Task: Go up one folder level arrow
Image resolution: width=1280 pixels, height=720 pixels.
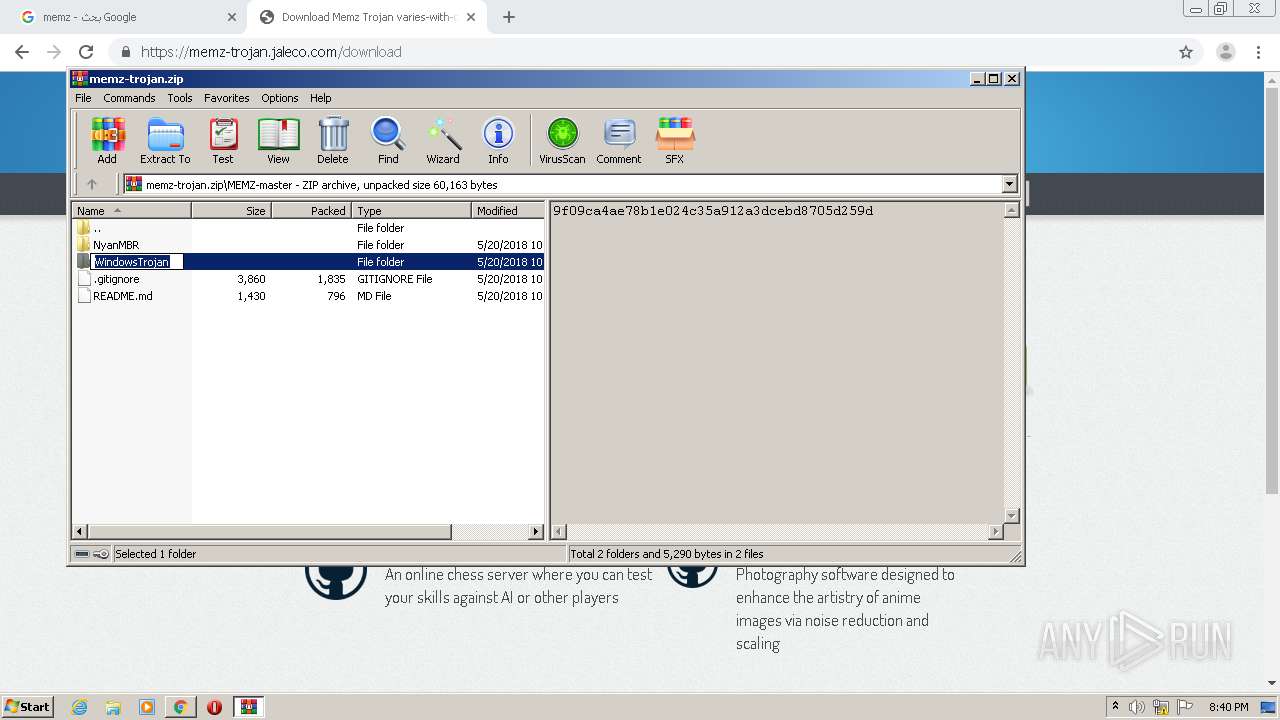Action: (x=92, y=184)
